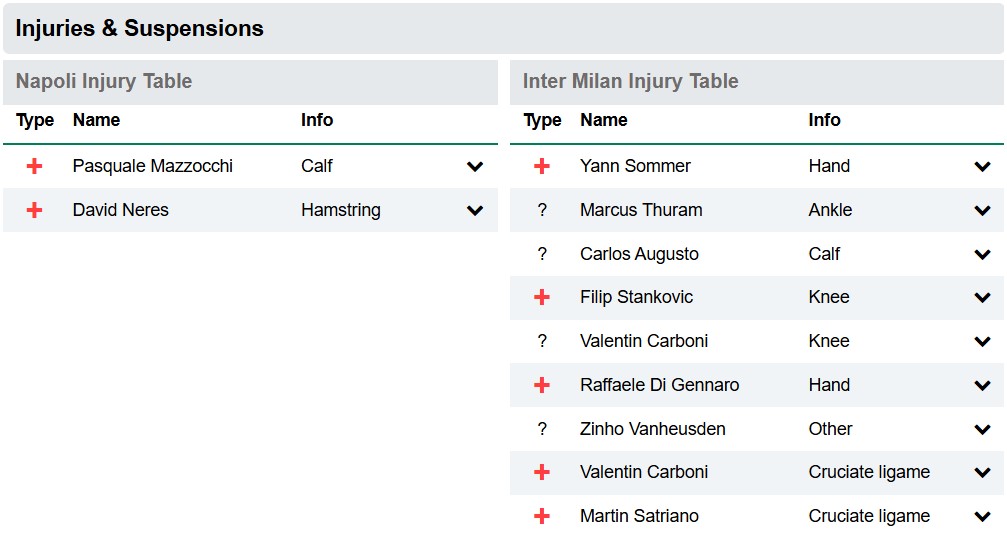Click the question mark icon beside Carlos Augusto
This screenshot has height=543, width=1007.
tap(542, 254)
